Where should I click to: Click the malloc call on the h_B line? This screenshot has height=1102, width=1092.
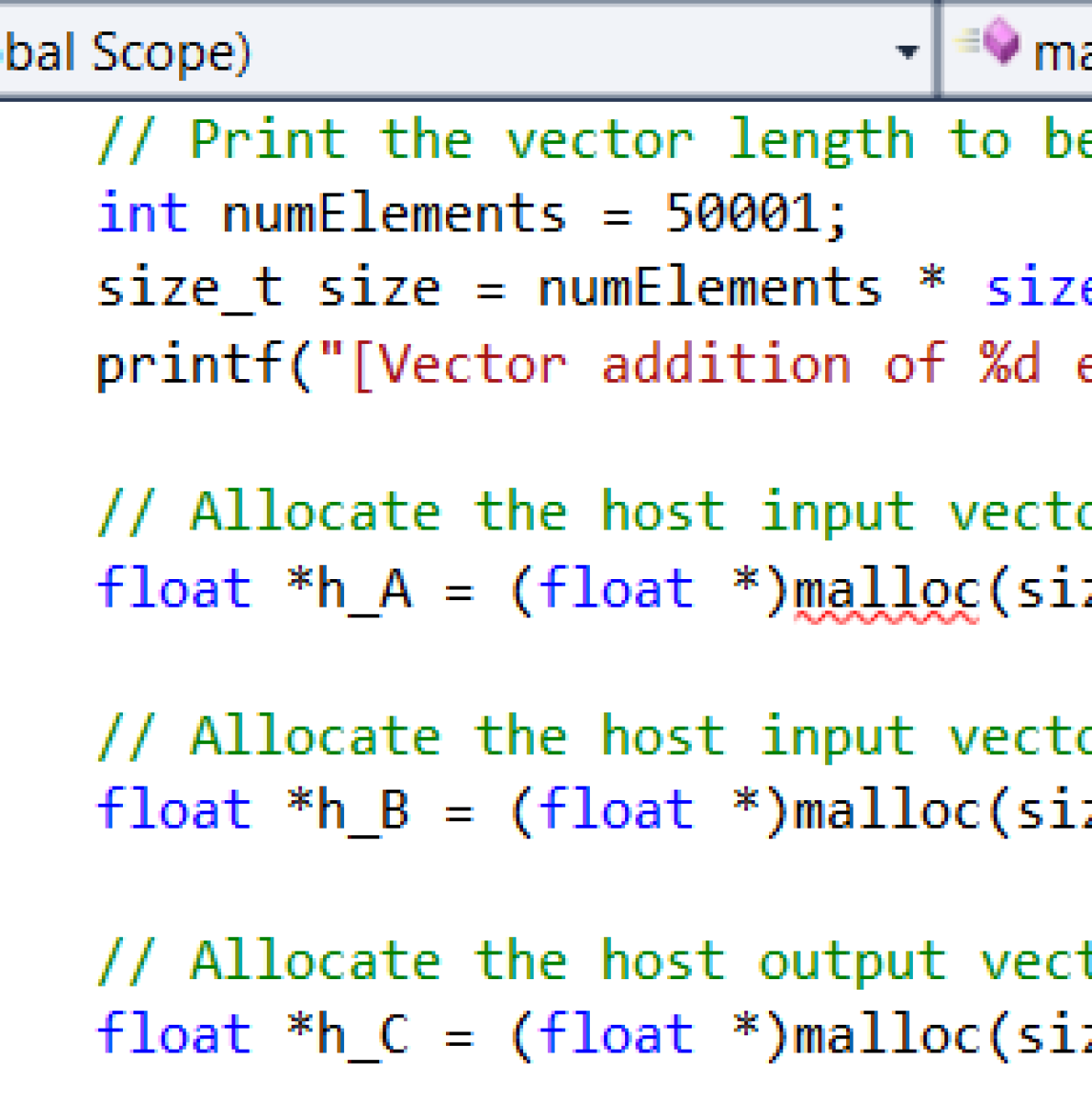coord(887,811)
